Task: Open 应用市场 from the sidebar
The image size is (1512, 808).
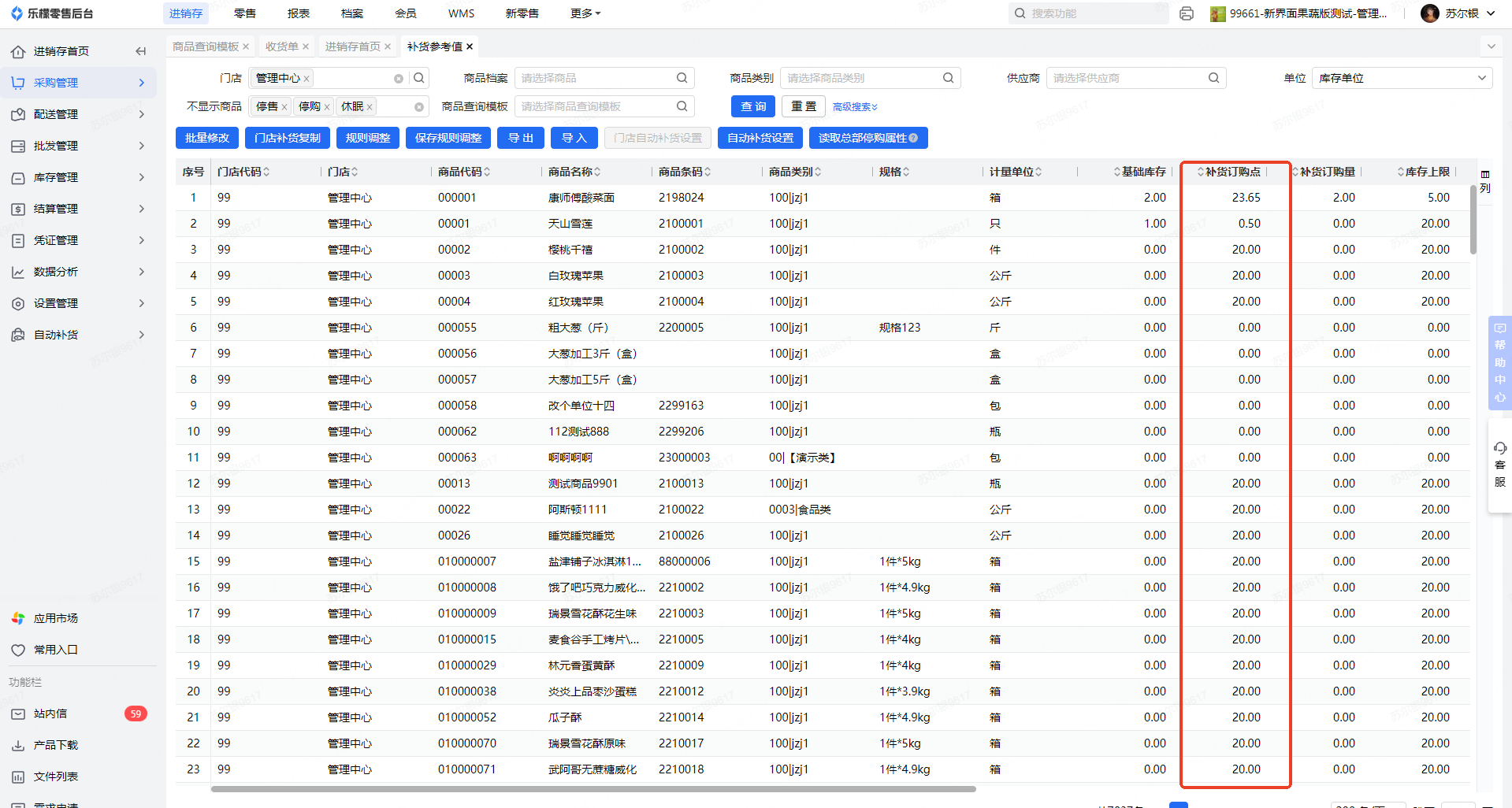Action: [55, 618]
